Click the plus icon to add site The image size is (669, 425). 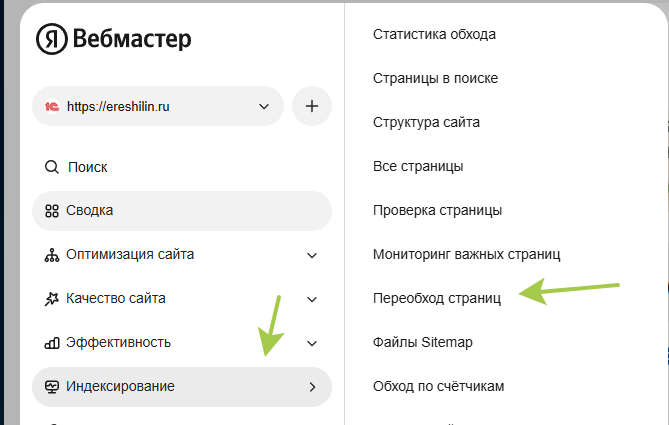[x=312, y=106]
